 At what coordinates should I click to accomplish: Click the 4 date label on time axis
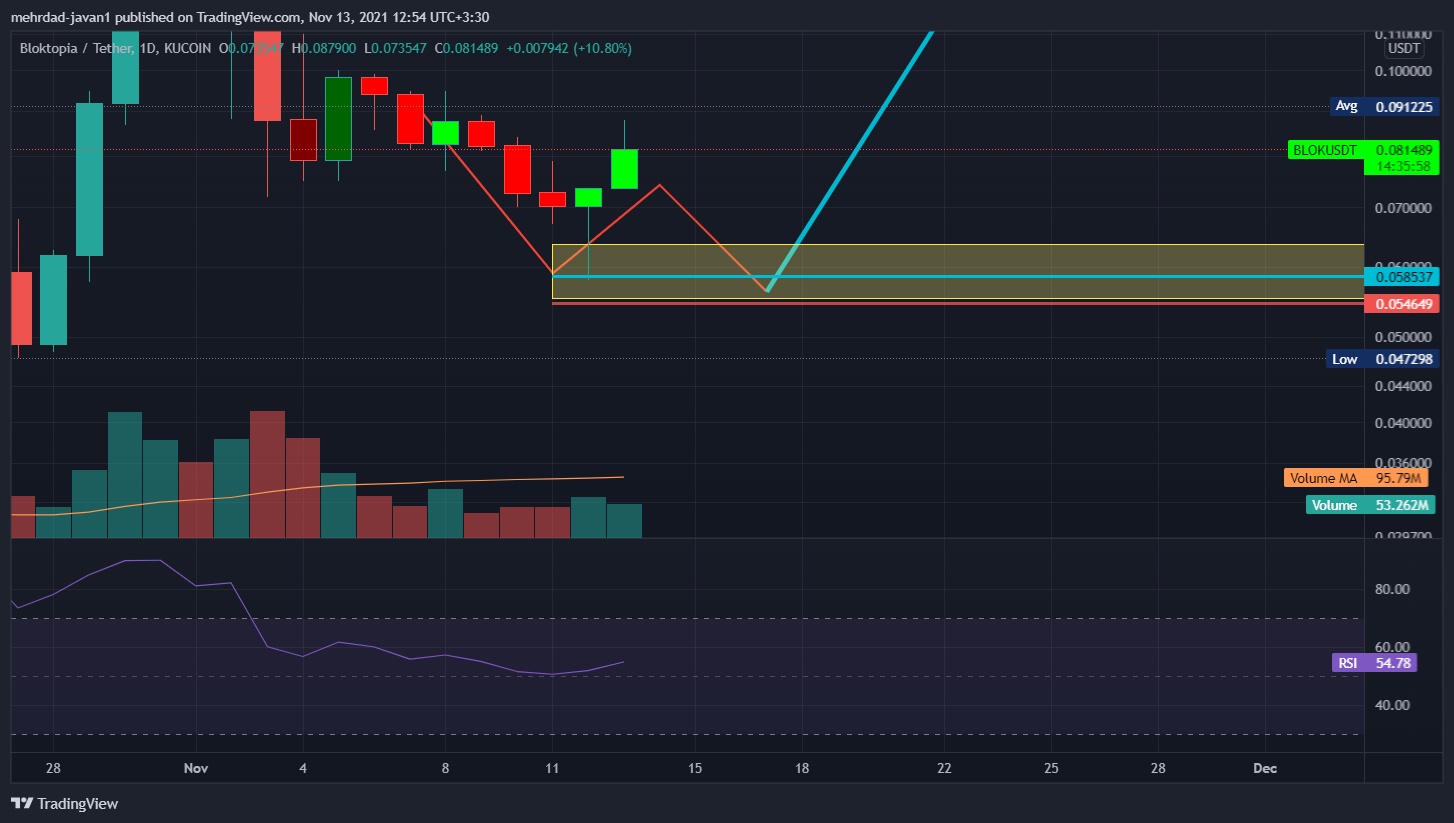click(303, 768)
